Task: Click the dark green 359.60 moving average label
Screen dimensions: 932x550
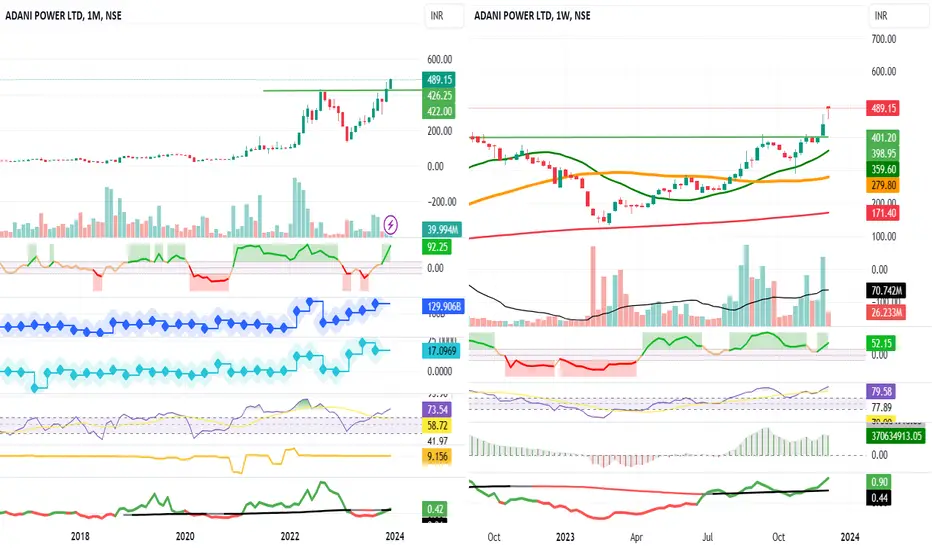Action: tap(883, 169)
